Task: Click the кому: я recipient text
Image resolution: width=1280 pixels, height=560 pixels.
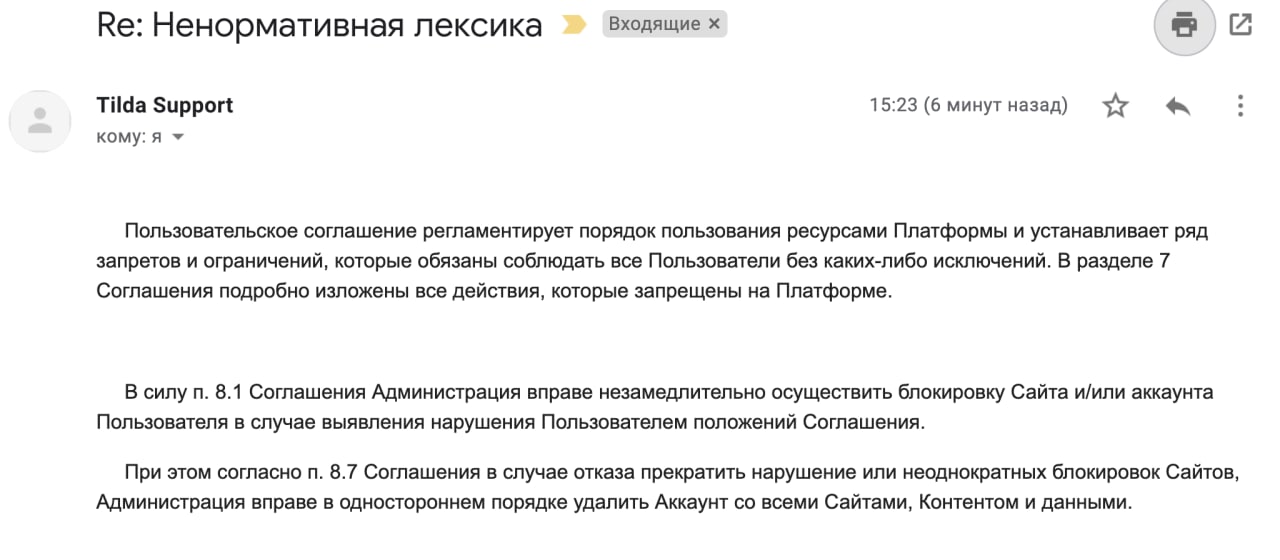Action: pos(129,137)
